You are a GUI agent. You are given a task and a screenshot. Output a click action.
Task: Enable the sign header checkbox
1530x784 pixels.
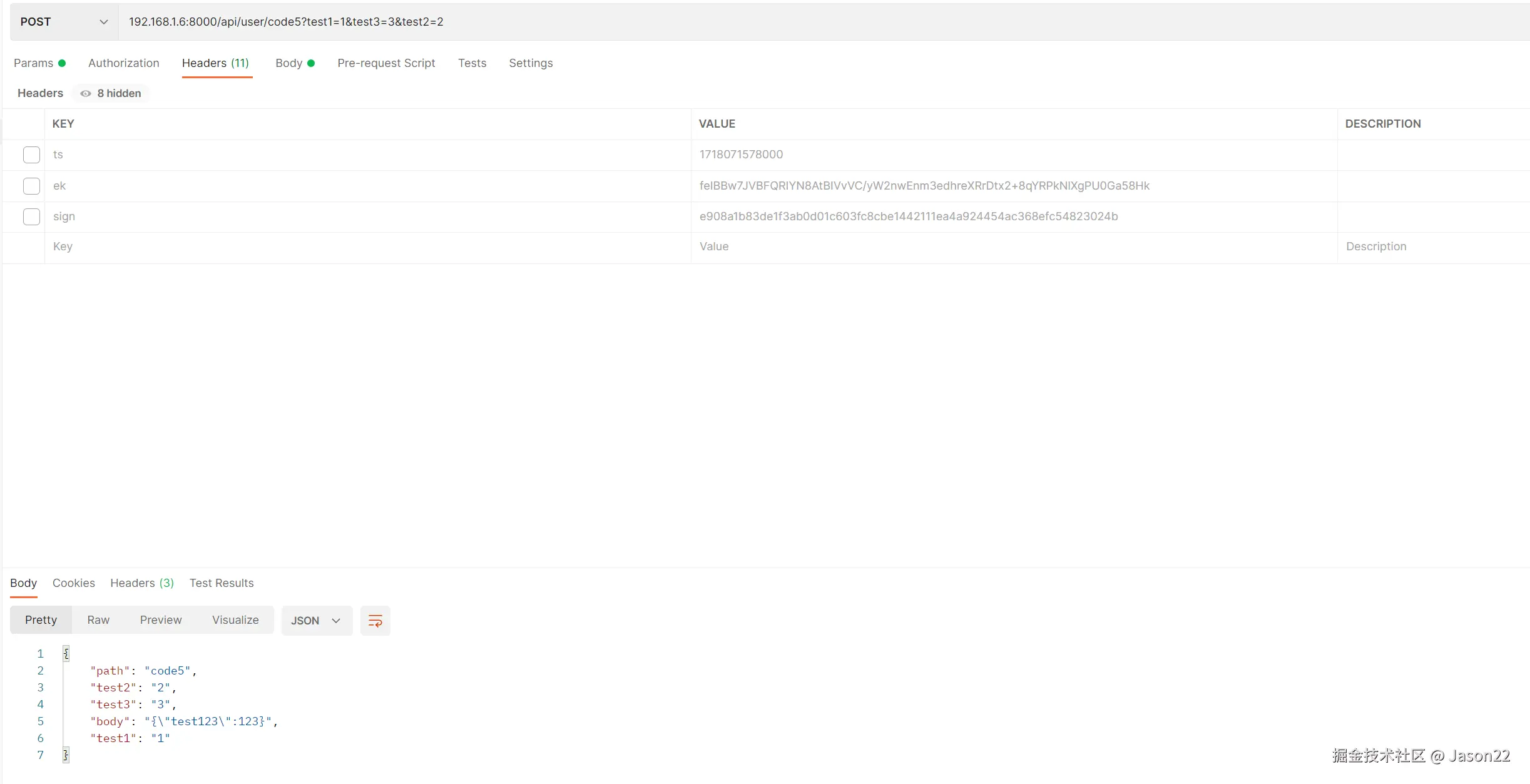click(31, 216)
